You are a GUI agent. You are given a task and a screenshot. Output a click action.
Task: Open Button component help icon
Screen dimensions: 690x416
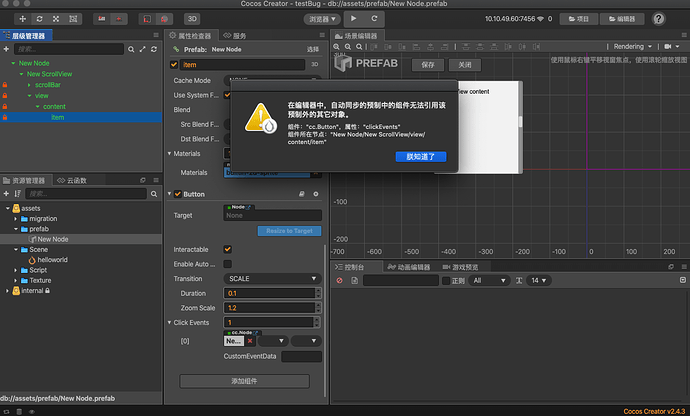pos(302,194)
